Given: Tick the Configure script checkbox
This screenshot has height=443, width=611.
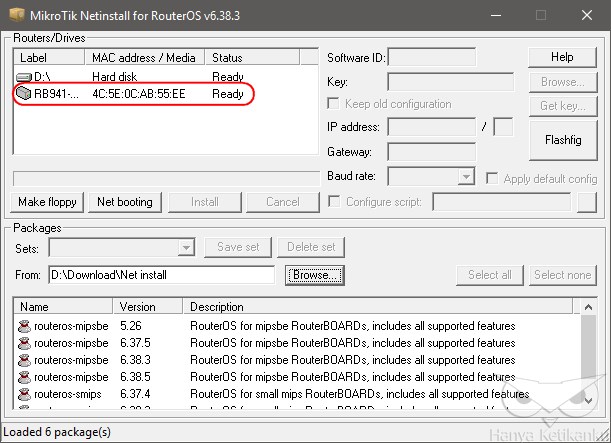Looking at the screenshot, I should [334, 201].
